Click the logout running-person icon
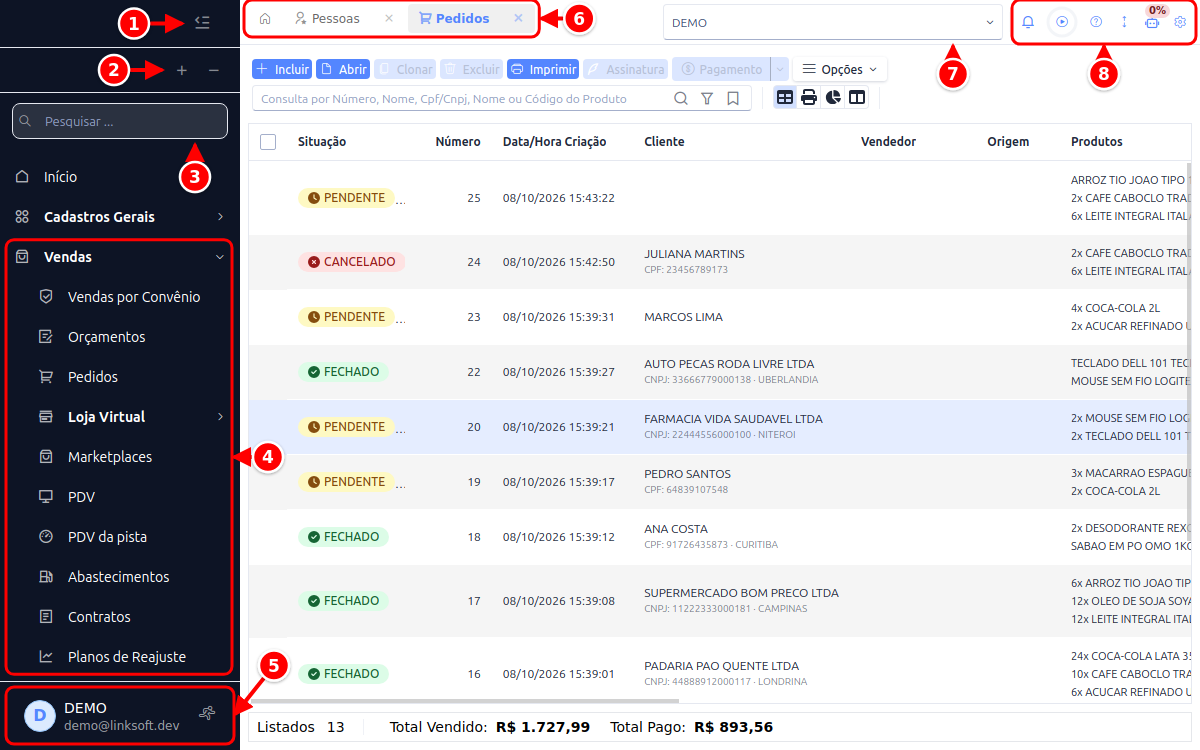The height and width of the screenshot is (750, 1200). pyautogui.click(x=207, y=714)
